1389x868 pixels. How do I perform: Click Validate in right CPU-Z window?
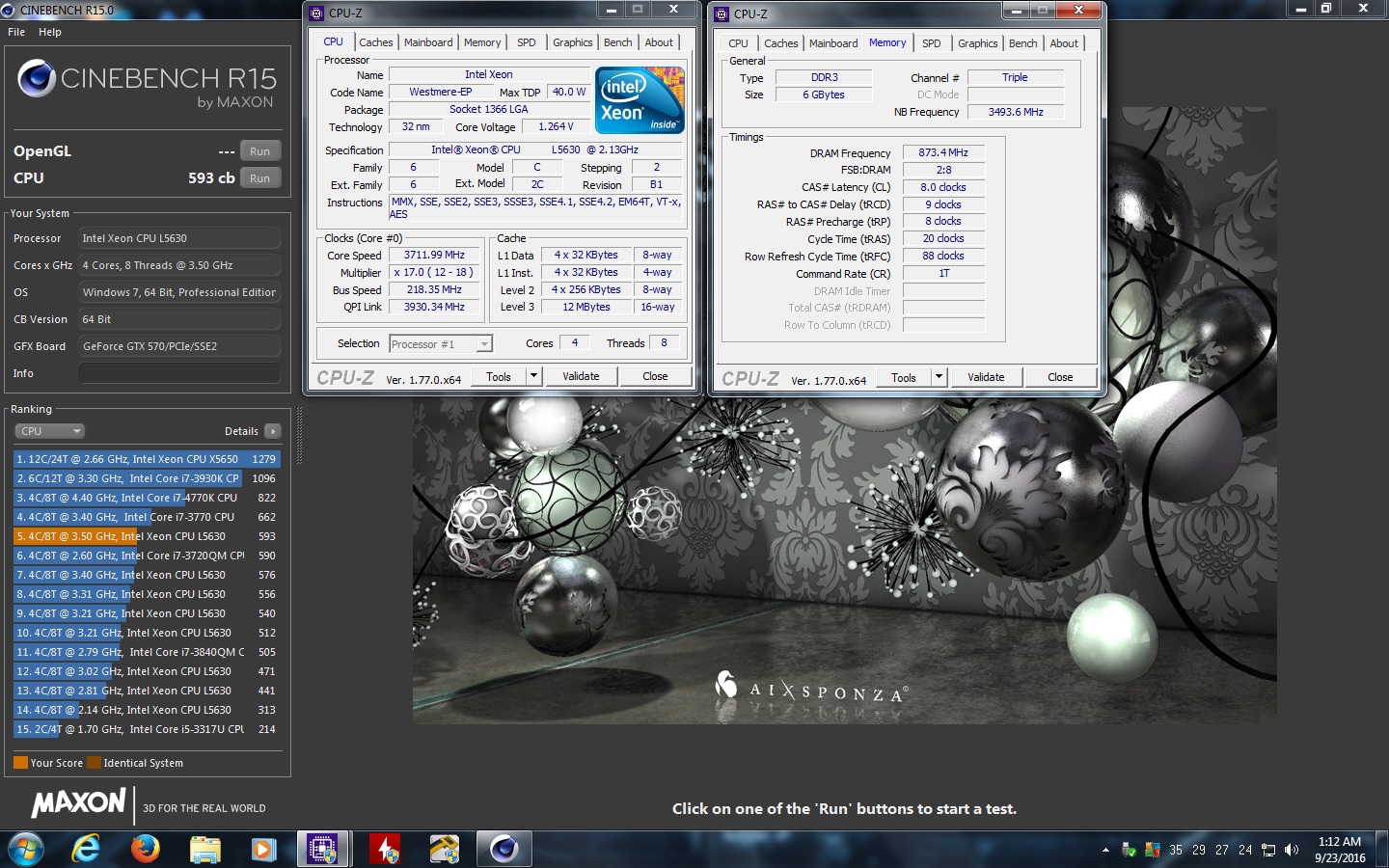point(986,377)
